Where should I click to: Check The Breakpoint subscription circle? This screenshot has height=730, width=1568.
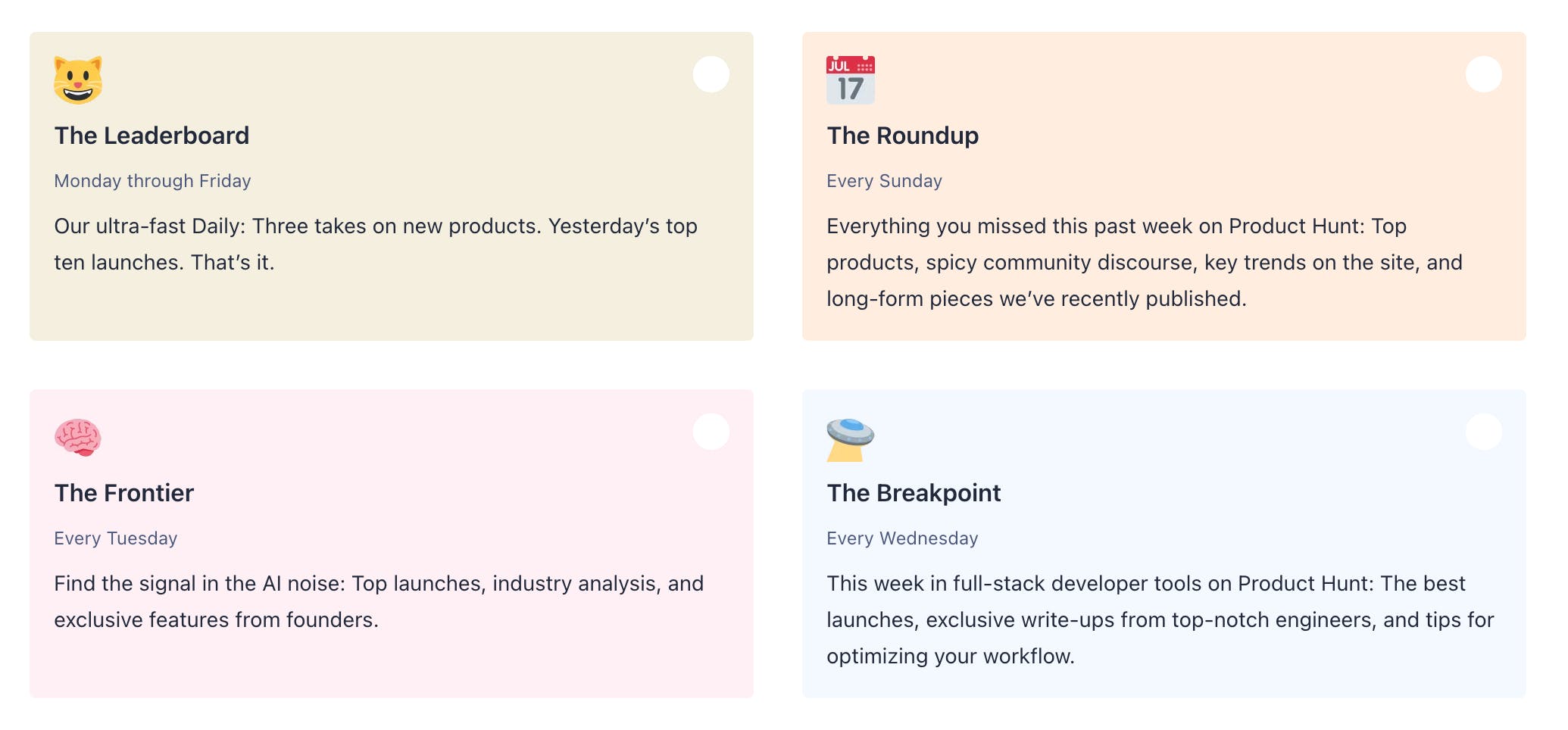pos(1483,432)
